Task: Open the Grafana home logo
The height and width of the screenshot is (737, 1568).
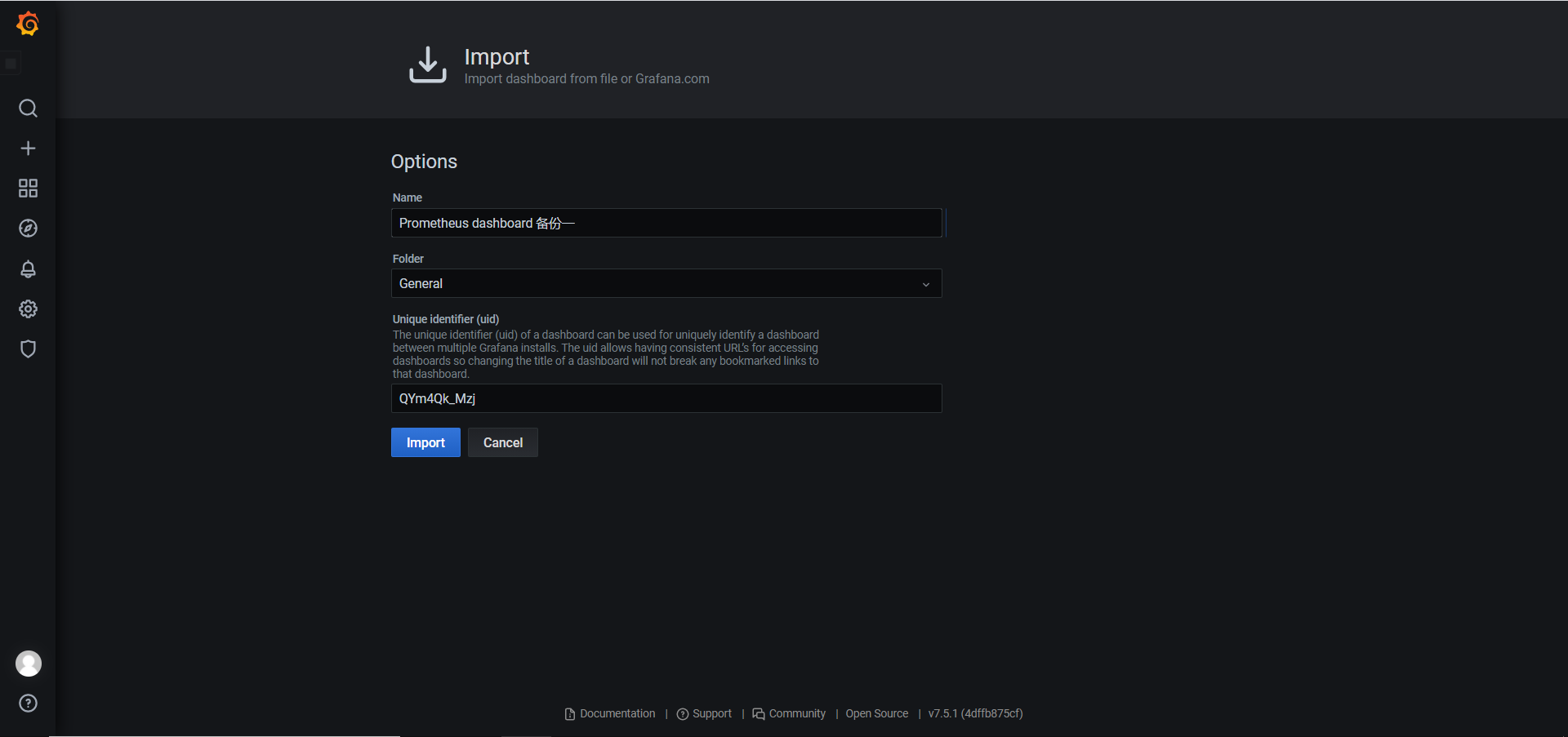Action: [x=28, y=24]
